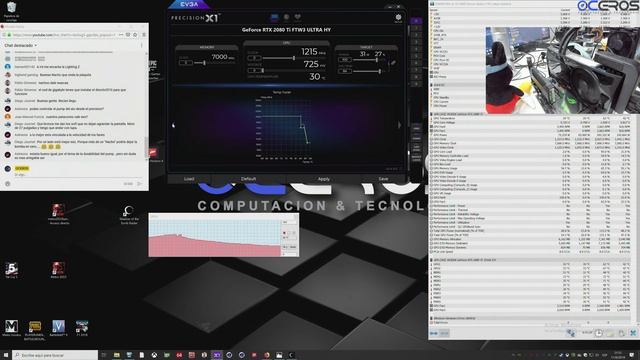The image size is (640, 360).
Task: Open the Windows Start menu
Action: point(6,355)
